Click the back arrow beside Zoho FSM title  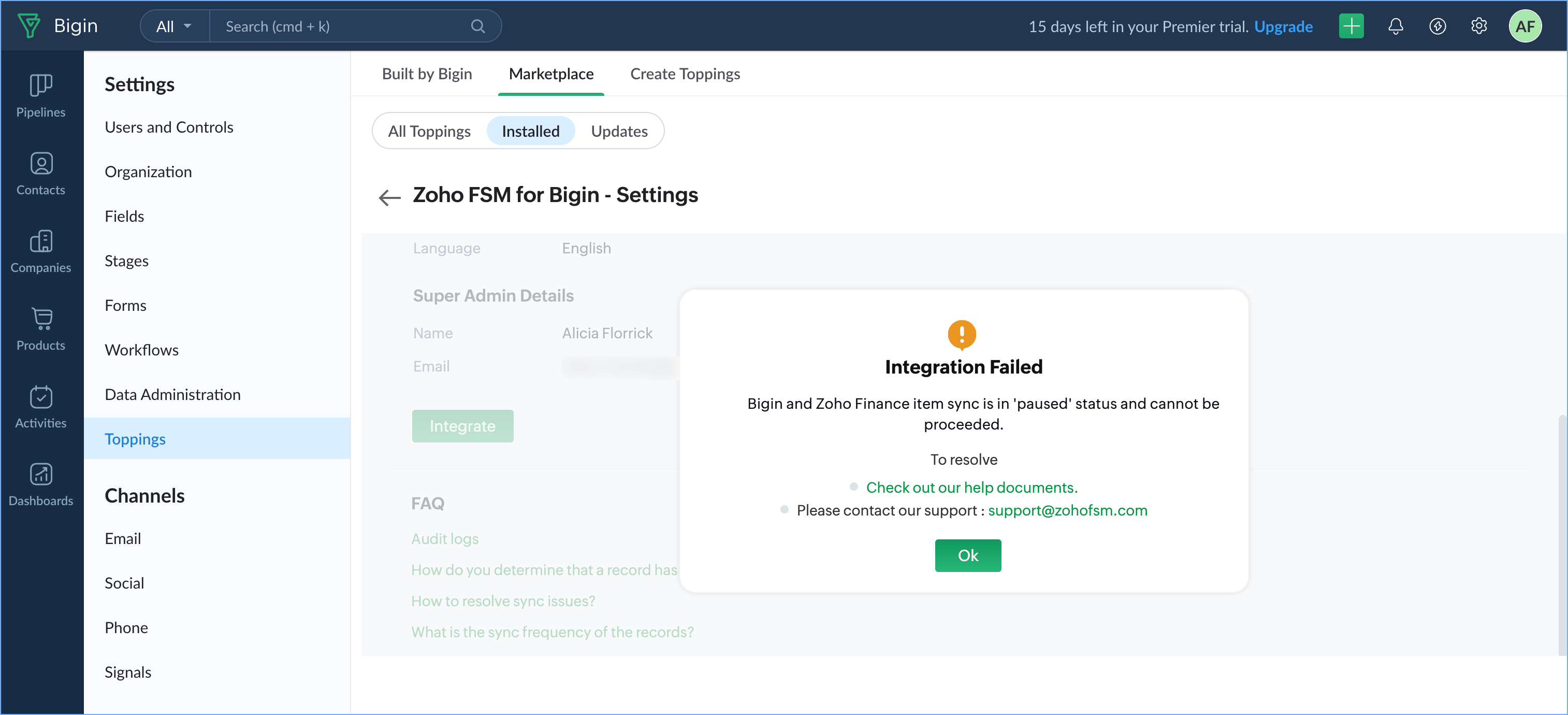pos(389,197)
